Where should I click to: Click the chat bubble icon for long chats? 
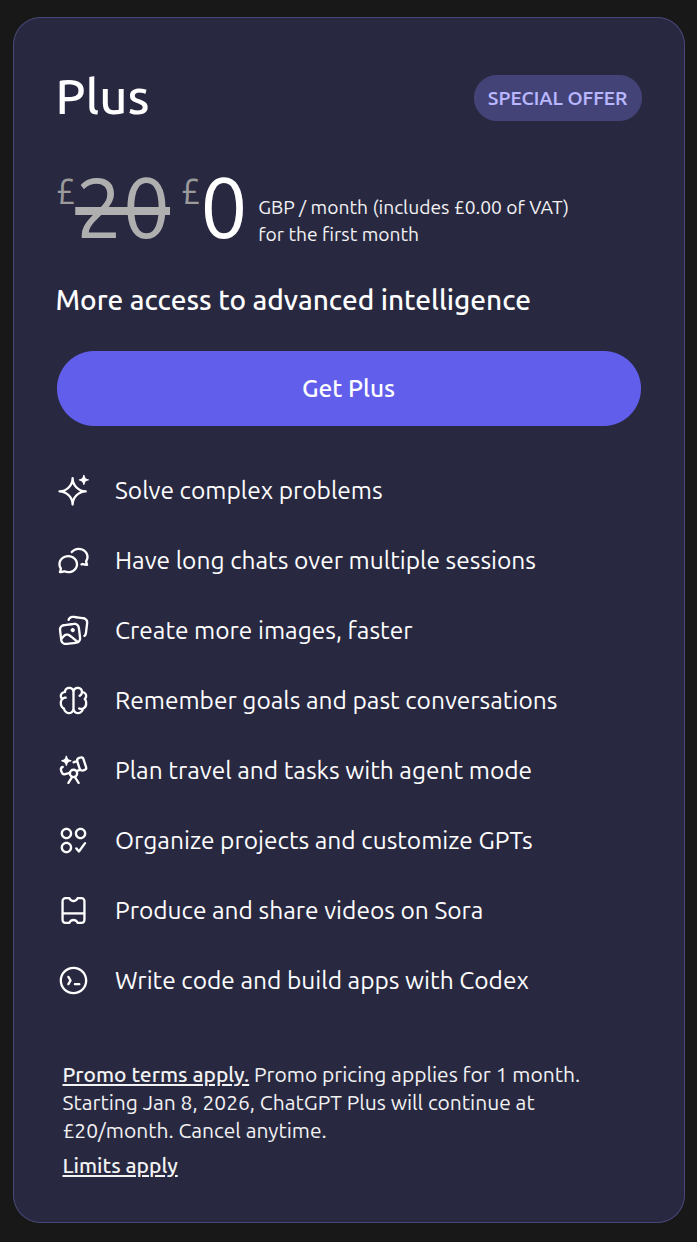click(x=73, y=561)
